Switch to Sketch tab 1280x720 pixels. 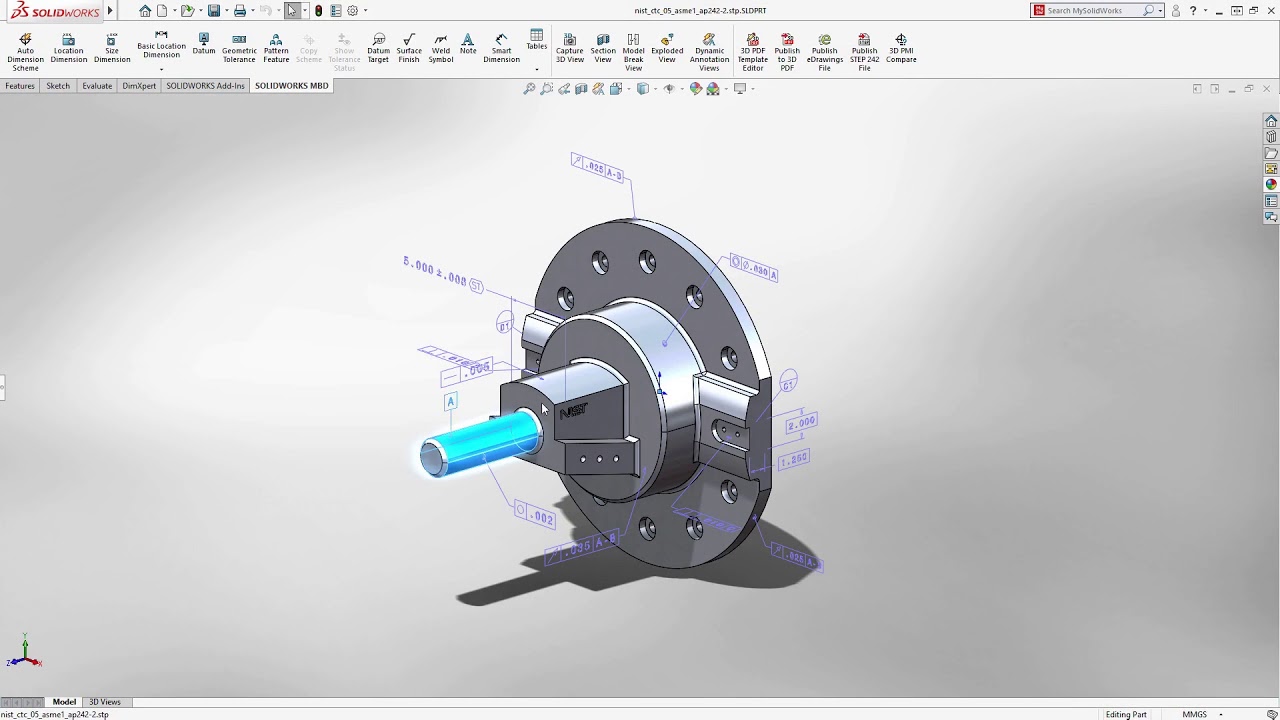tap(58, 86)
